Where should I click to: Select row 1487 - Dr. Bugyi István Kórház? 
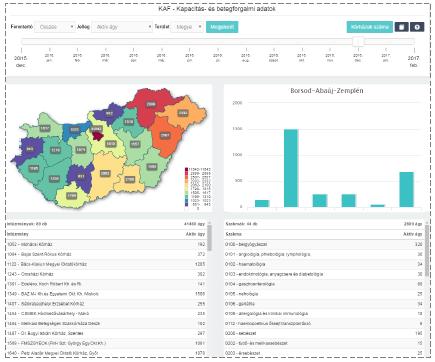[x=106, y=333]
